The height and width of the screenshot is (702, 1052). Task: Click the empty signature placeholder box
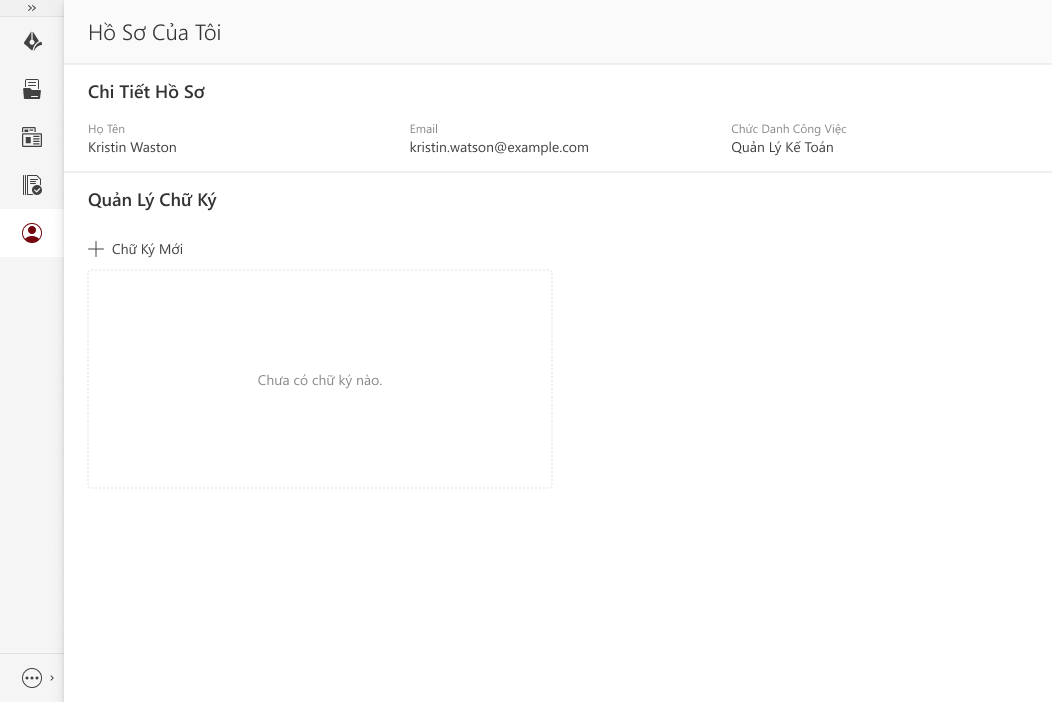(320, 430)
